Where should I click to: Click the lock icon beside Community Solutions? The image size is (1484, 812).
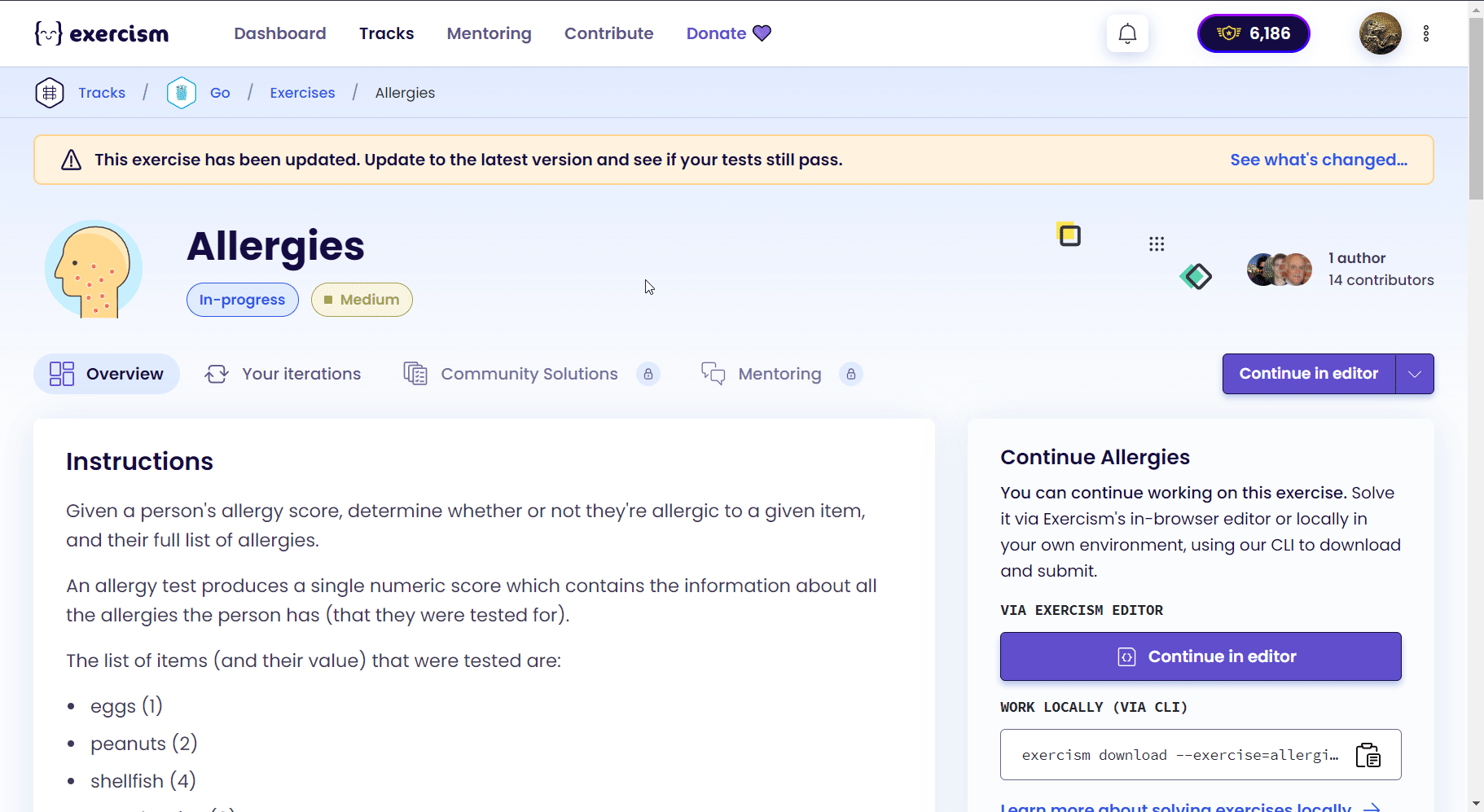point(648,374)
